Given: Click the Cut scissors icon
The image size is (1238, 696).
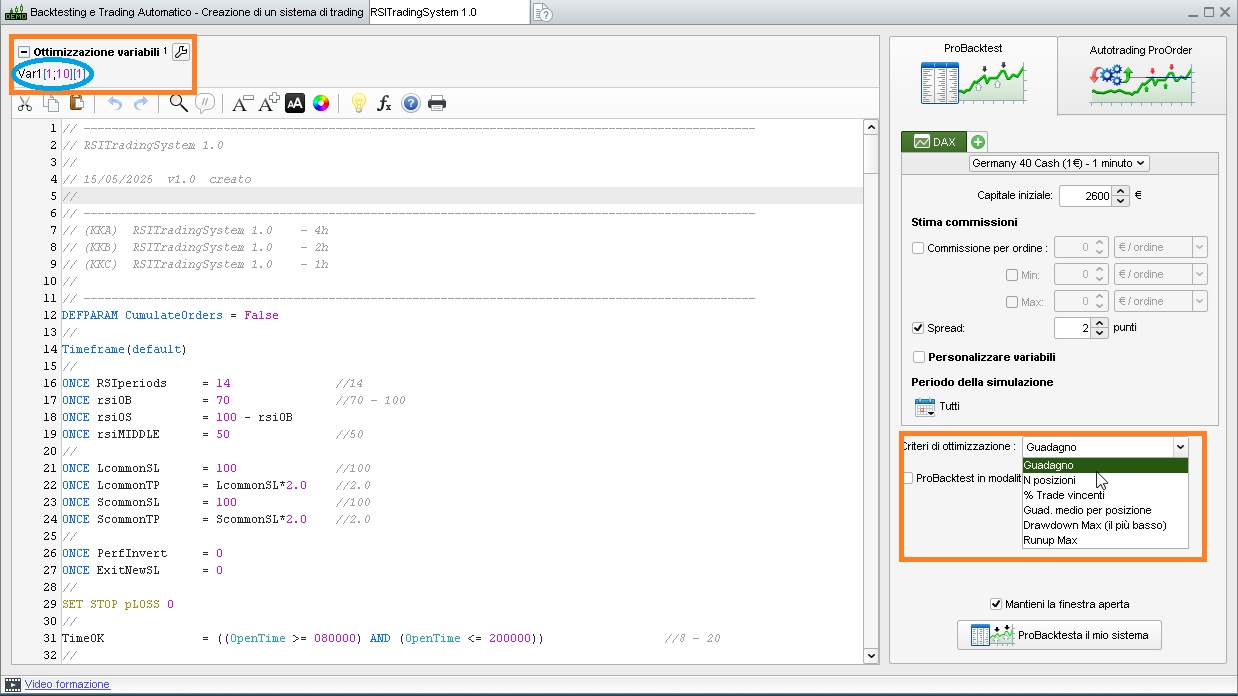Looking at the screenshot, I should [x=25, y=103].
